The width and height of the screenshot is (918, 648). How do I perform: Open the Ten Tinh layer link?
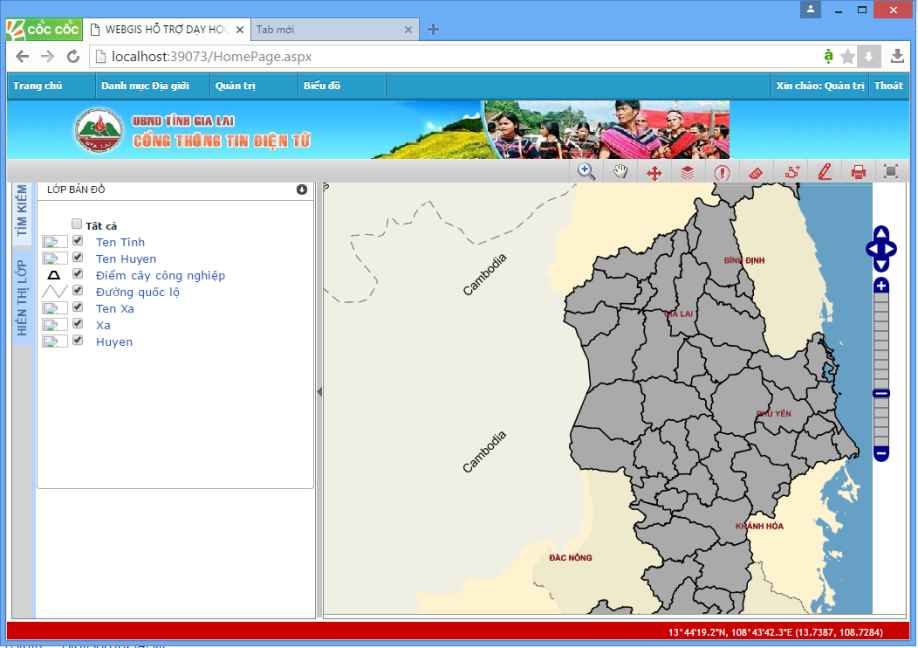(120, 242)
